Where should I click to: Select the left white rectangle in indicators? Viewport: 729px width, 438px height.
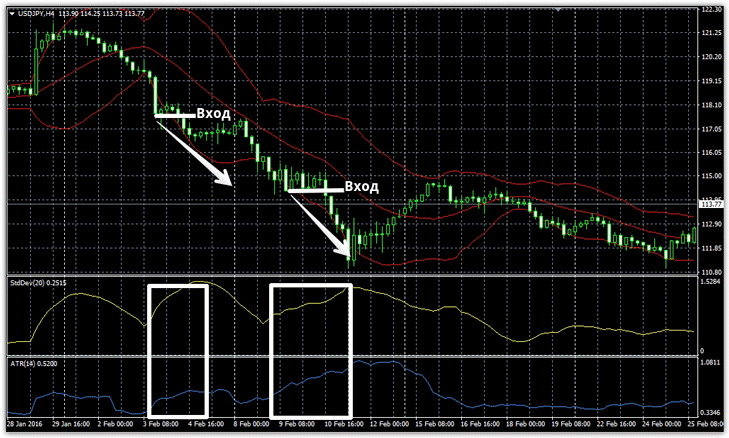(178, 350)
